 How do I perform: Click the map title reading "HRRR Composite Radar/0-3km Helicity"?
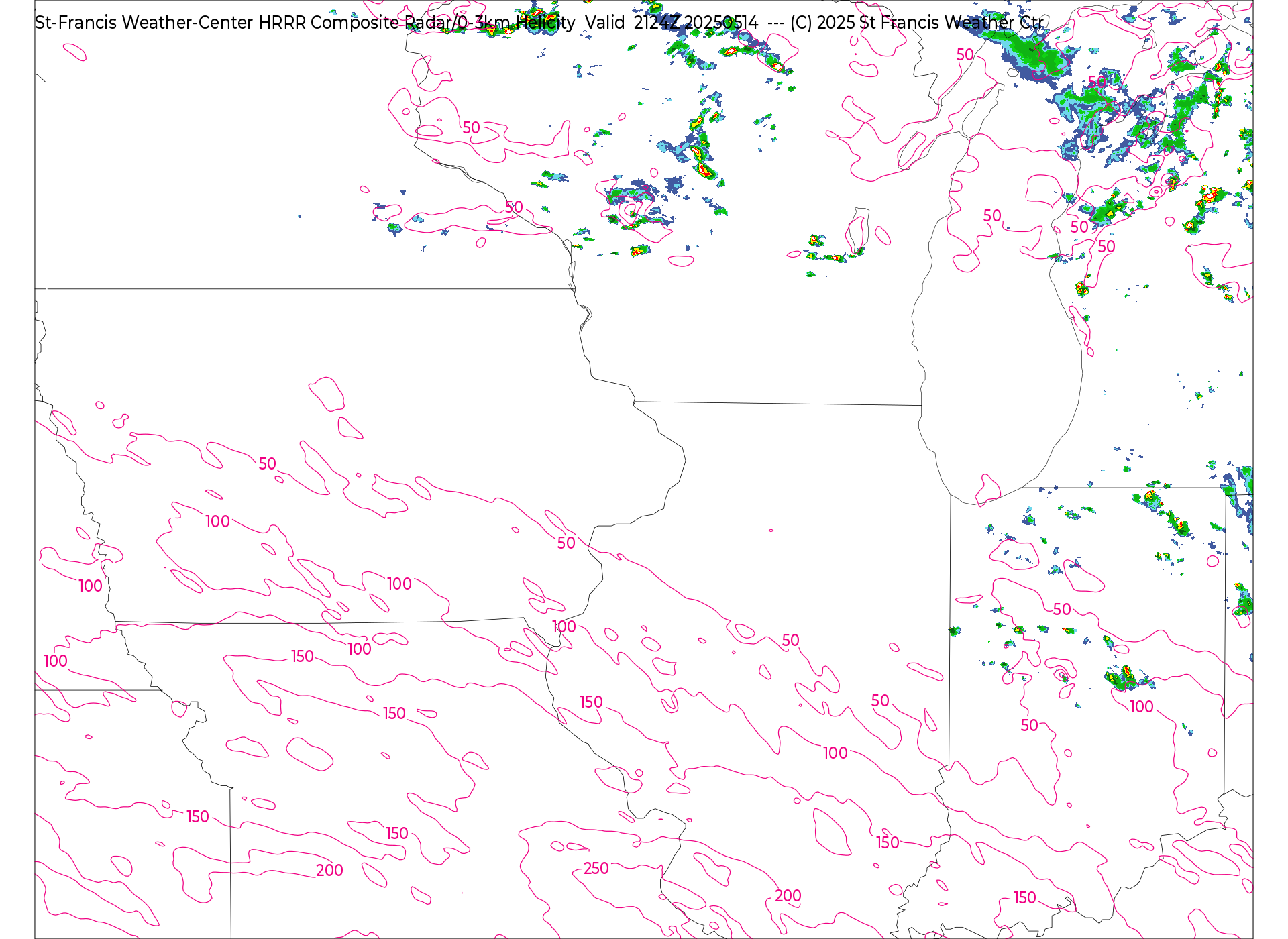(x=417, y=23)
